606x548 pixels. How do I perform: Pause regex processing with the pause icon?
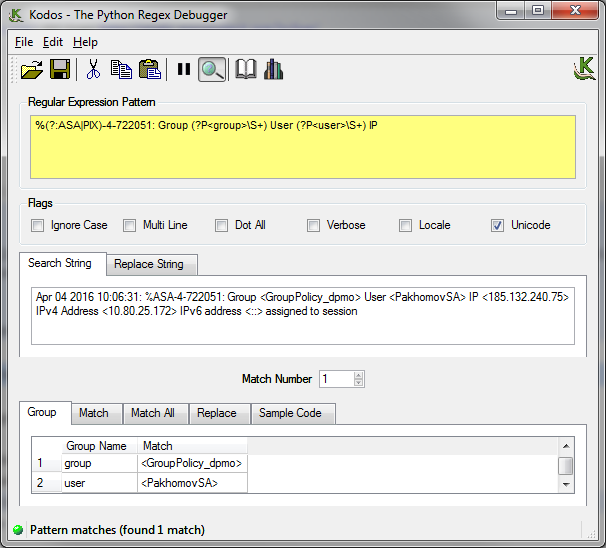183,69
